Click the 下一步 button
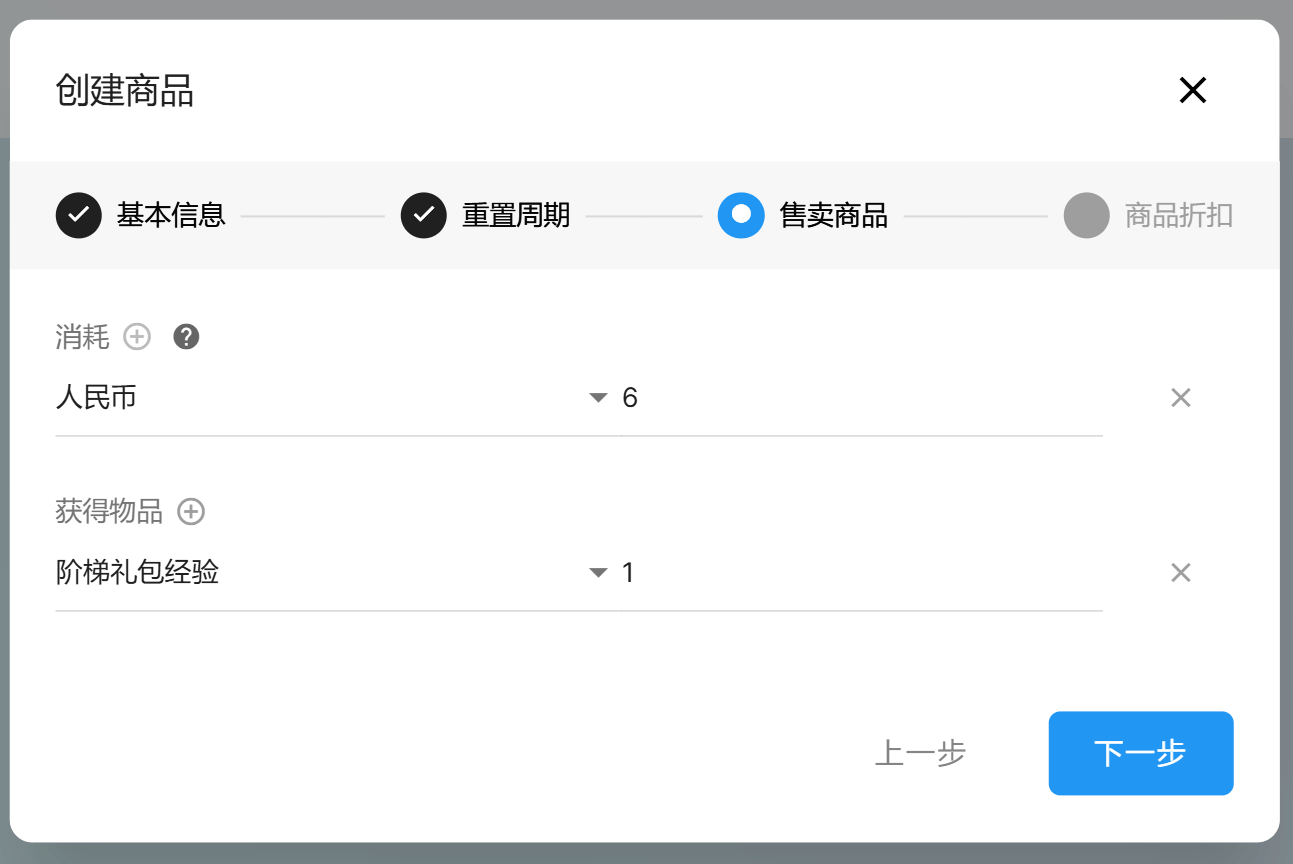1293x864 pixels. [1140, 753]
